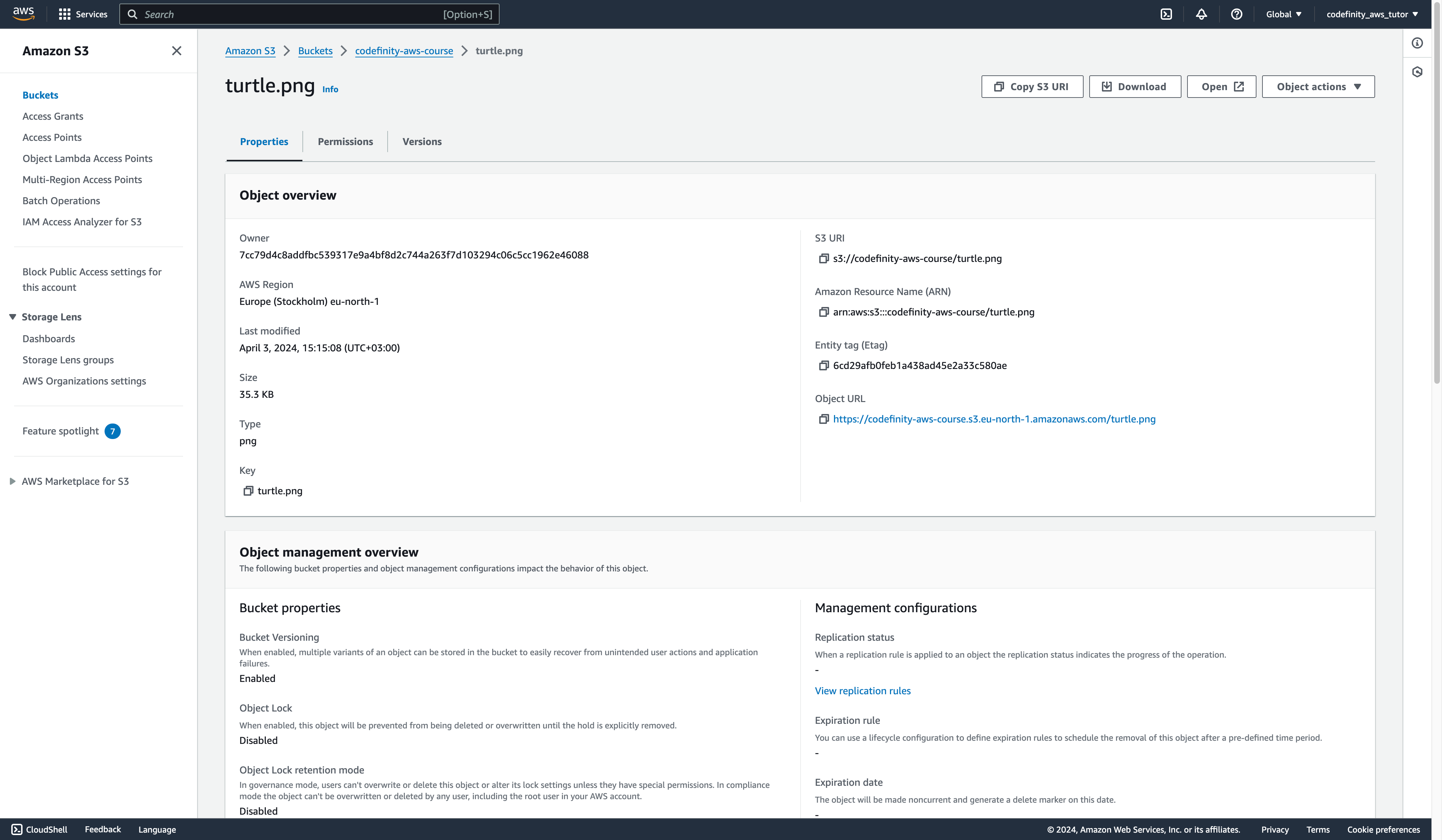
Task: Open the Terms footer link
Action: (1317, 829)
